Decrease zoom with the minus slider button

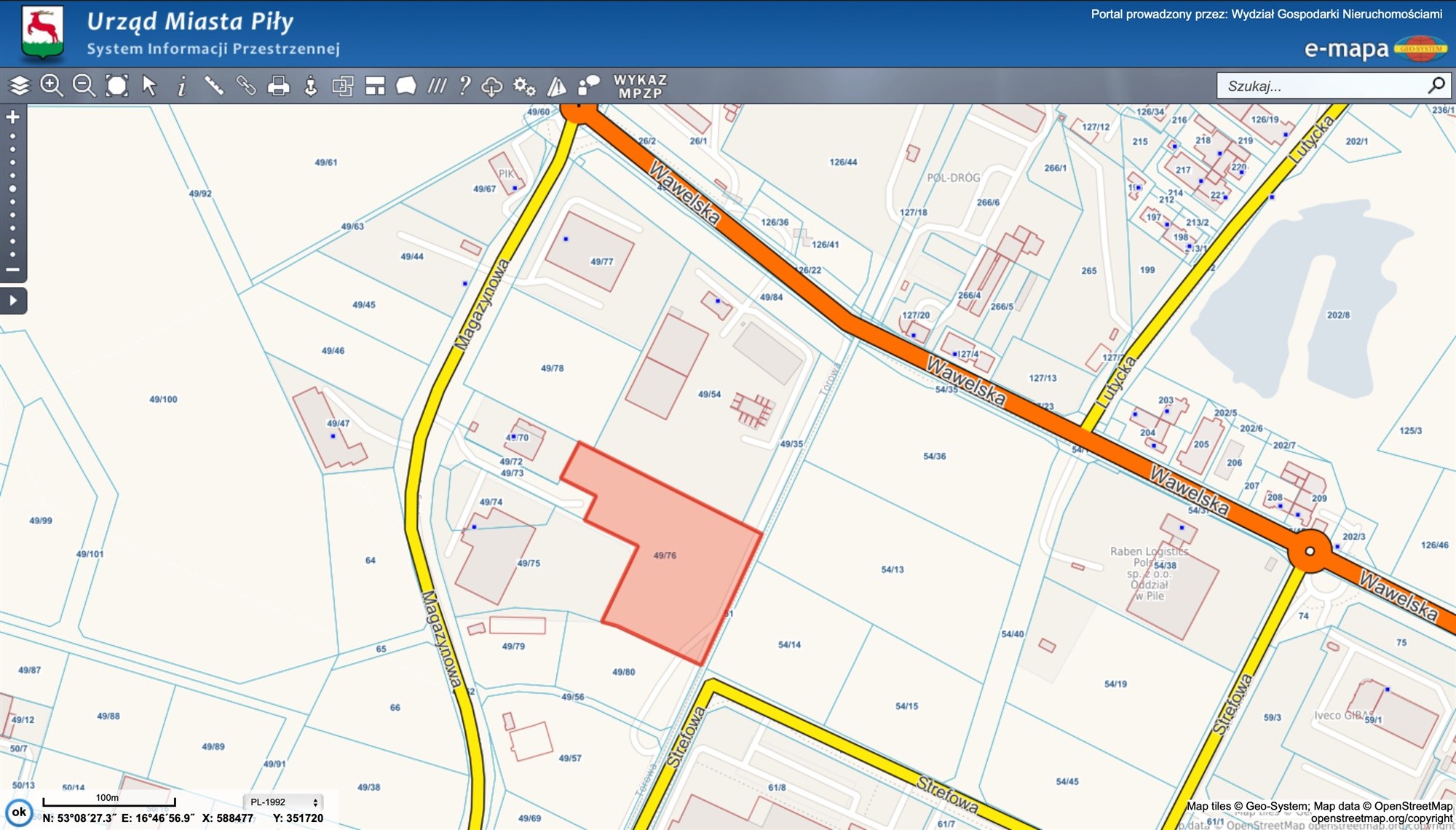12,269
